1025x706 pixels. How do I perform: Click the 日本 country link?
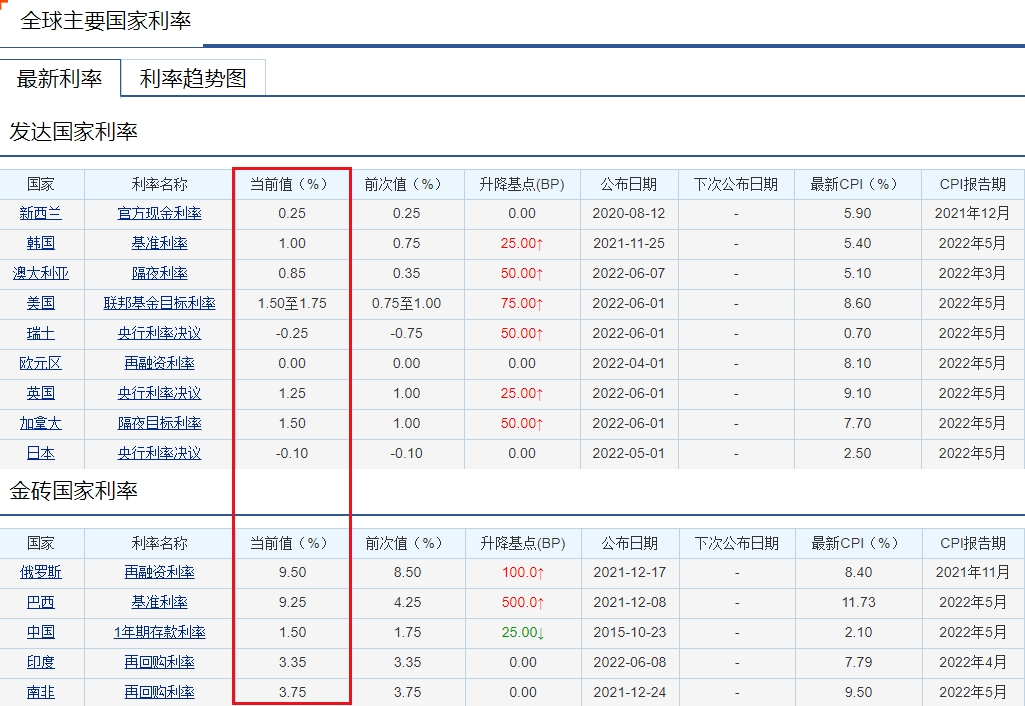click(41, 454)
